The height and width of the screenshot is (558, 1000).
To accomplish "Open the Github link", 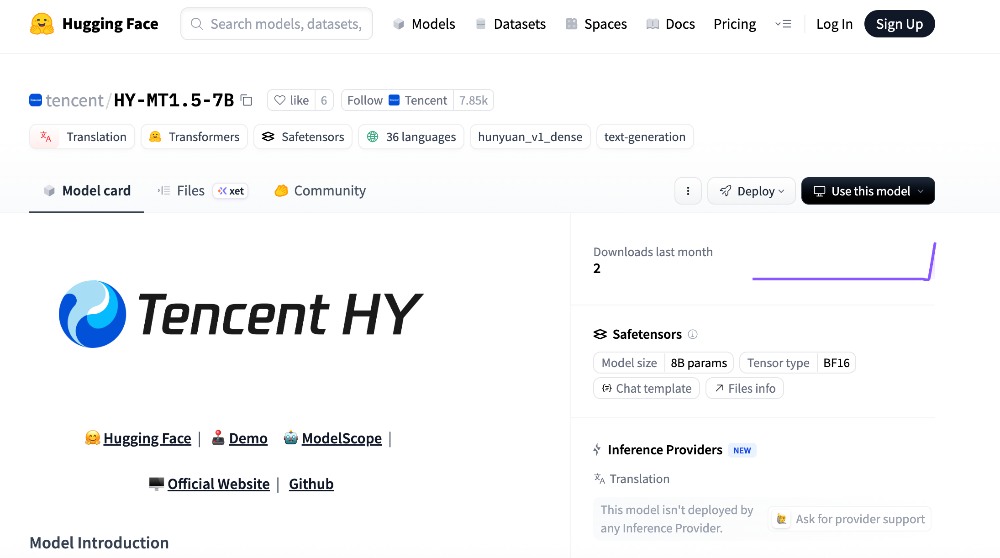I will [x=311, y=484].
